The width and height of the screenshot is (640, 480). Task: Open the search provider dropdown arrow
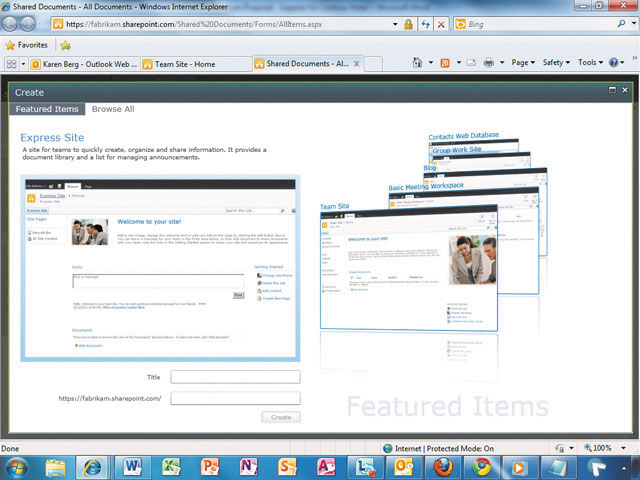click(x=633, y=24)
